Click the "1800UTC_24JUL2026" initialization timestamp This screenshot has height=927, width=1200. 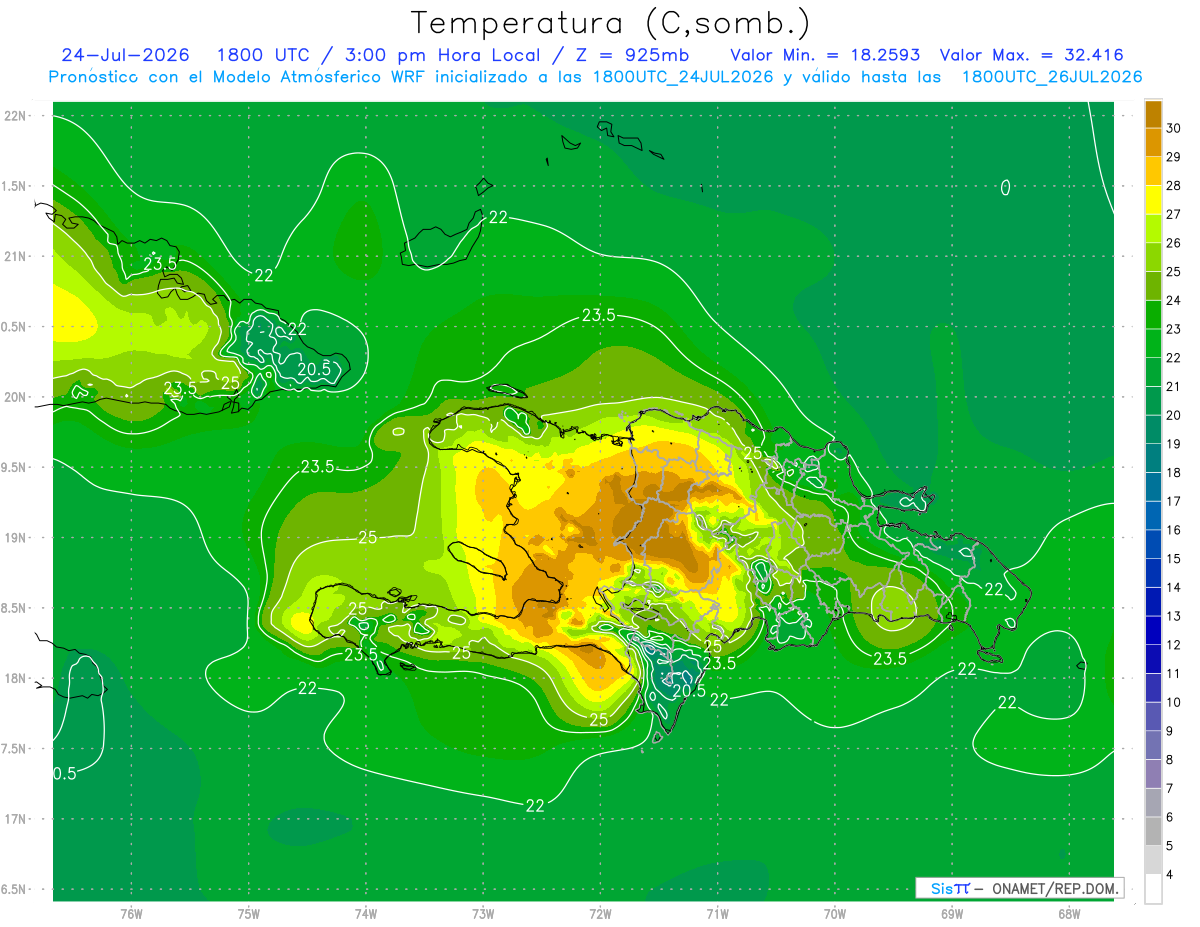pos(683,77)
